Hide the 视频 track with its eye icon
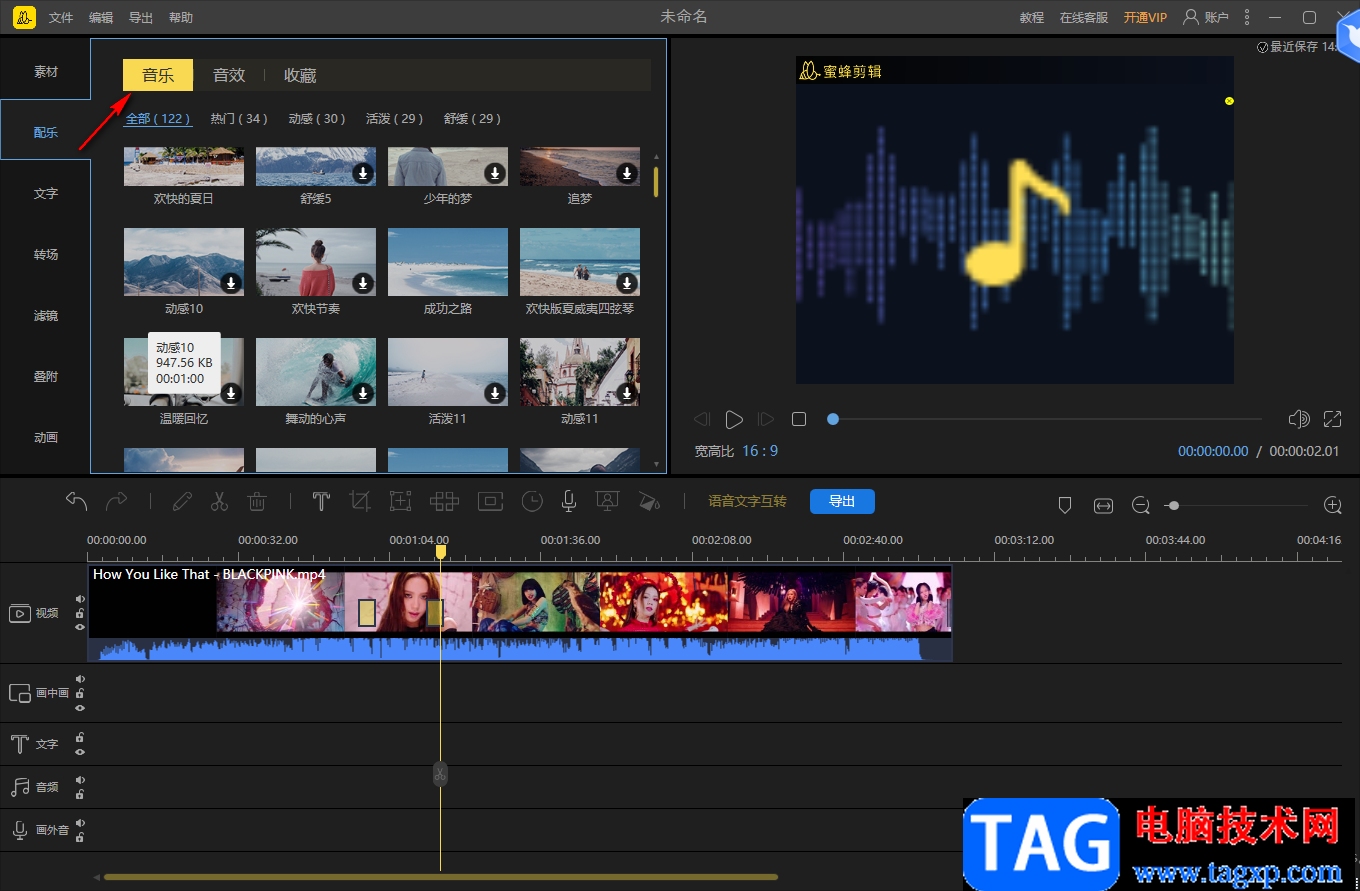Image resolution: width=1360 pixels, height=891 pixels. click(80, 627)
